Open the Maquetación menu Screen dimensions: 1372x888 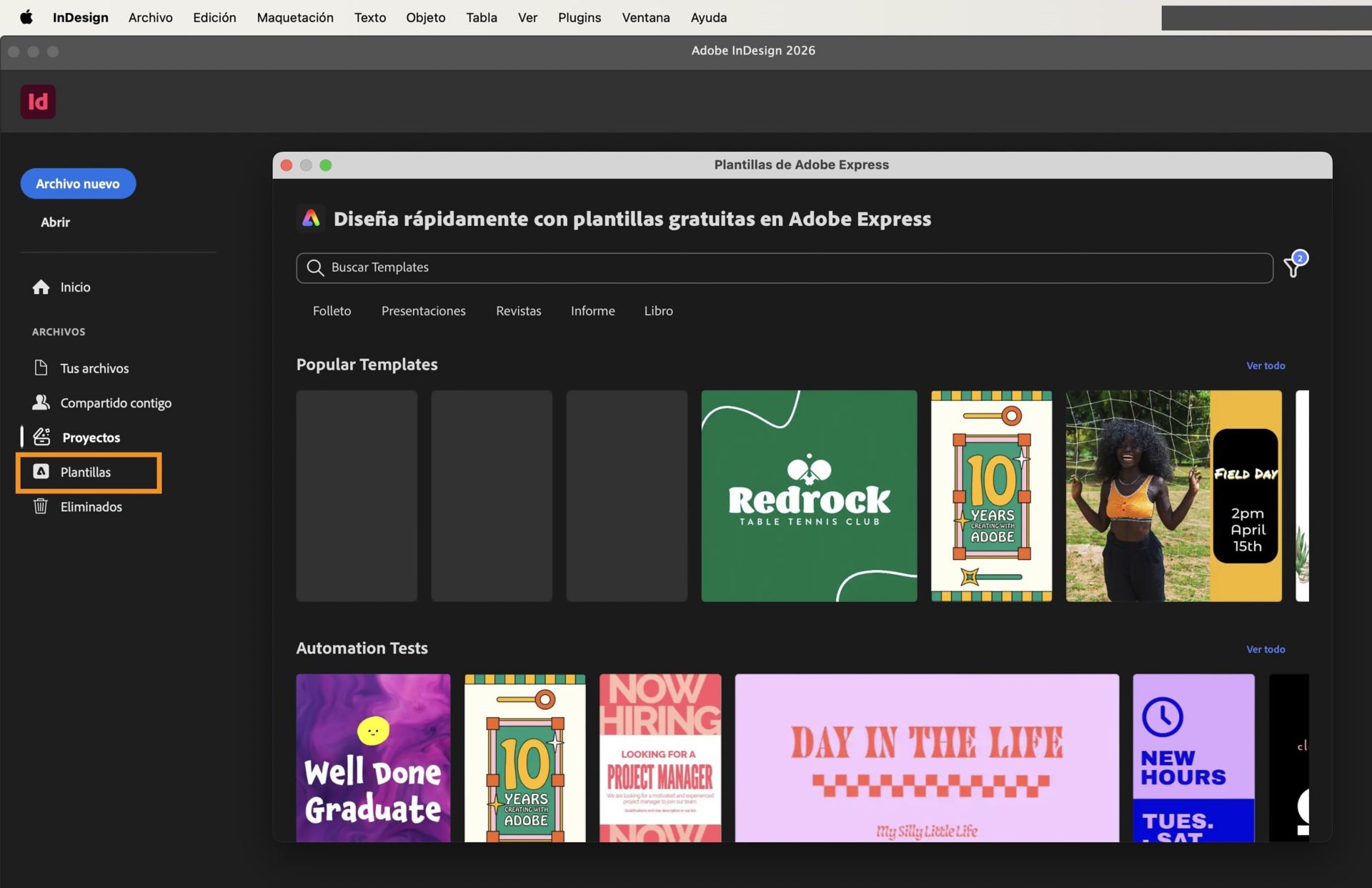pyautogui.click(x=294, y=17)
